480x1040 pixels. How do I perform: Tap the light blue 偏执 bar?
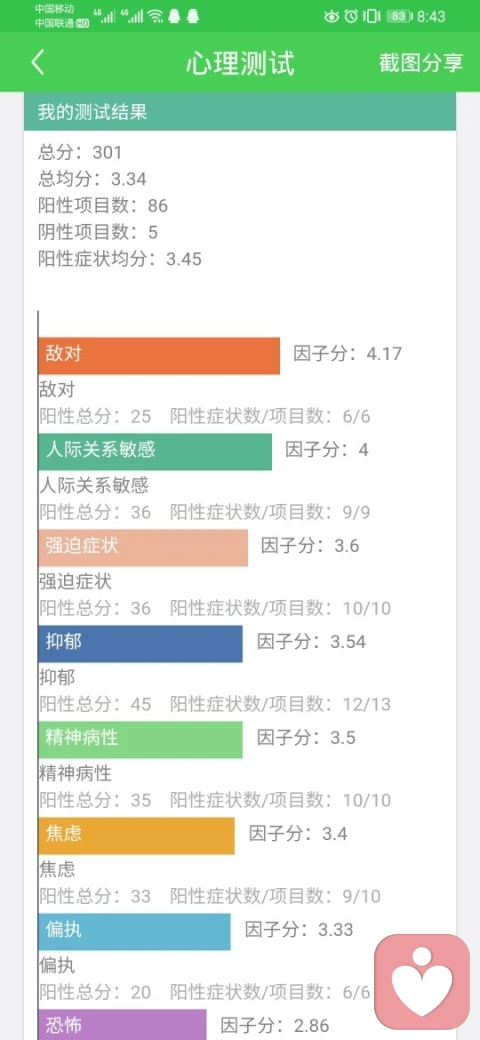[x=135, y=931]
